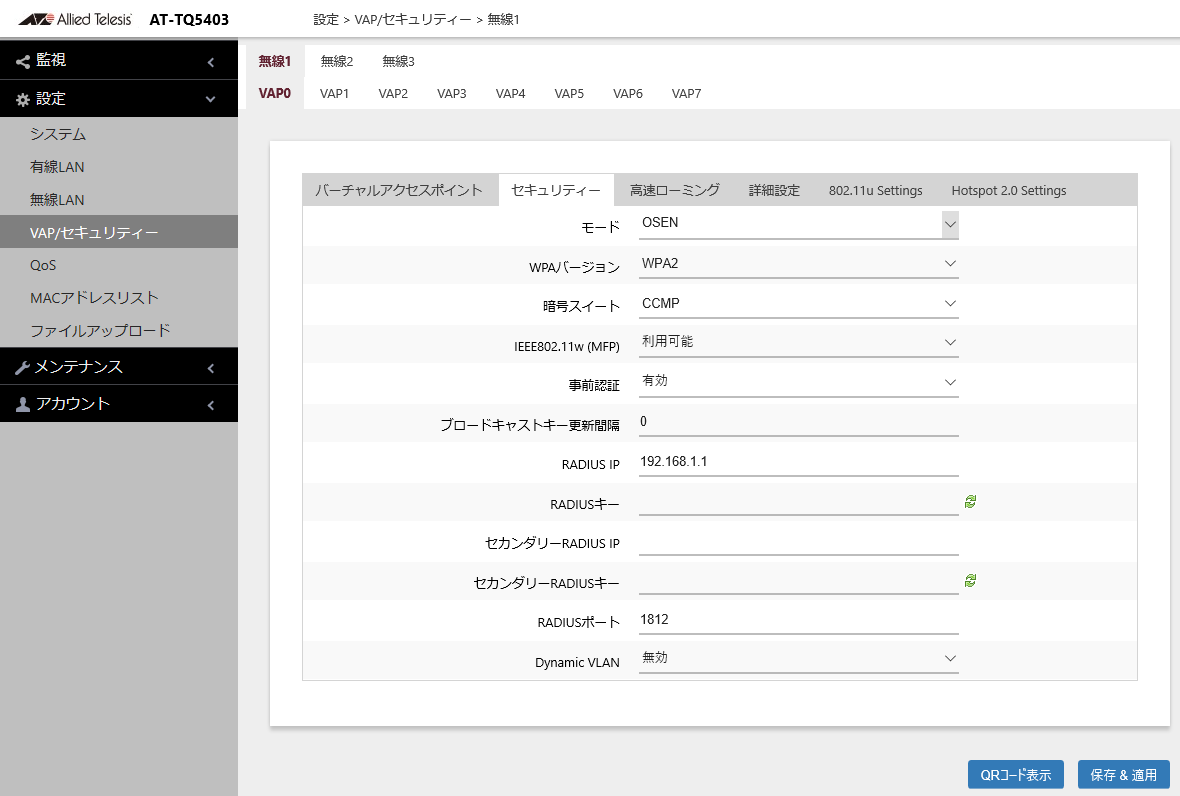1180x796 pixels.
Task: Switch to the 無線2 tab
Action: point(336,61)
